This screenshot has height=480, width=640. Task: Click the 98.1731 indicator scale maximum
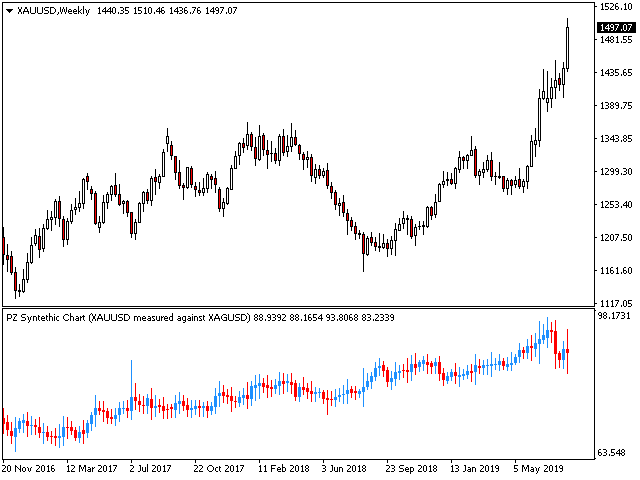(x=613, y=316)
